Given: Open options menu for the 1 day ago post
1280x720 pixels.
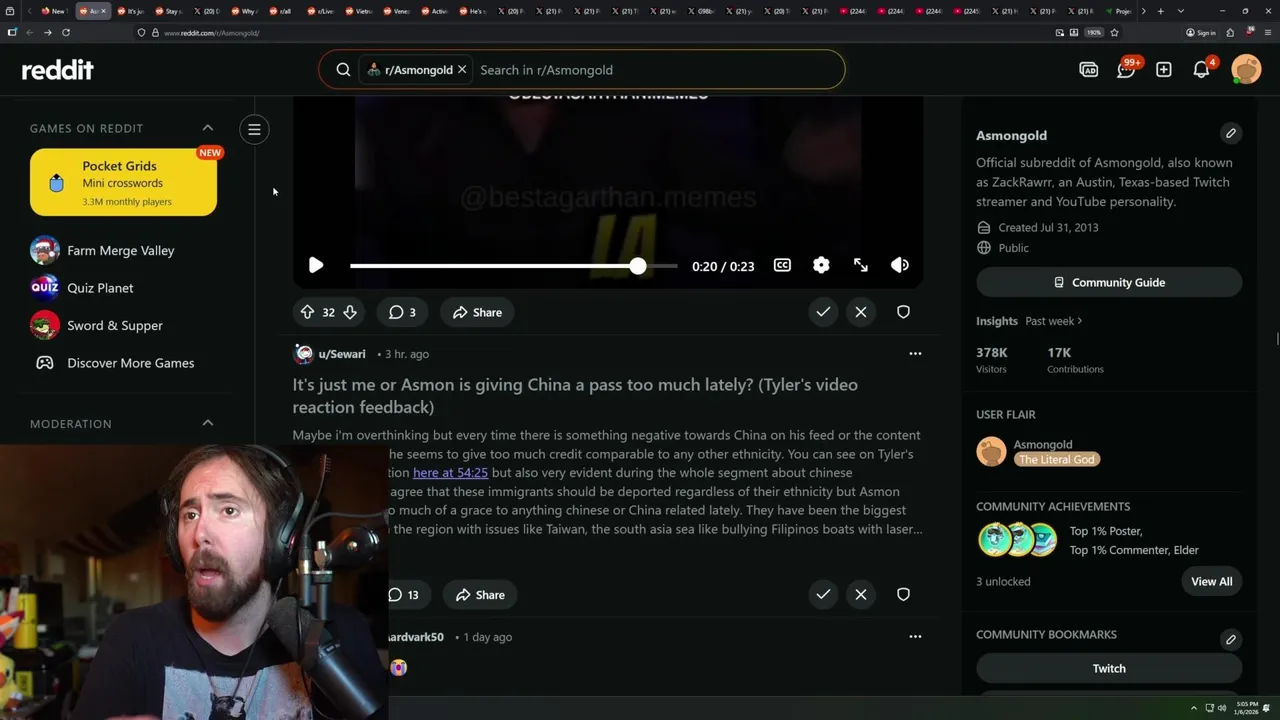Looking at the screenshot, I should [915, 637].
